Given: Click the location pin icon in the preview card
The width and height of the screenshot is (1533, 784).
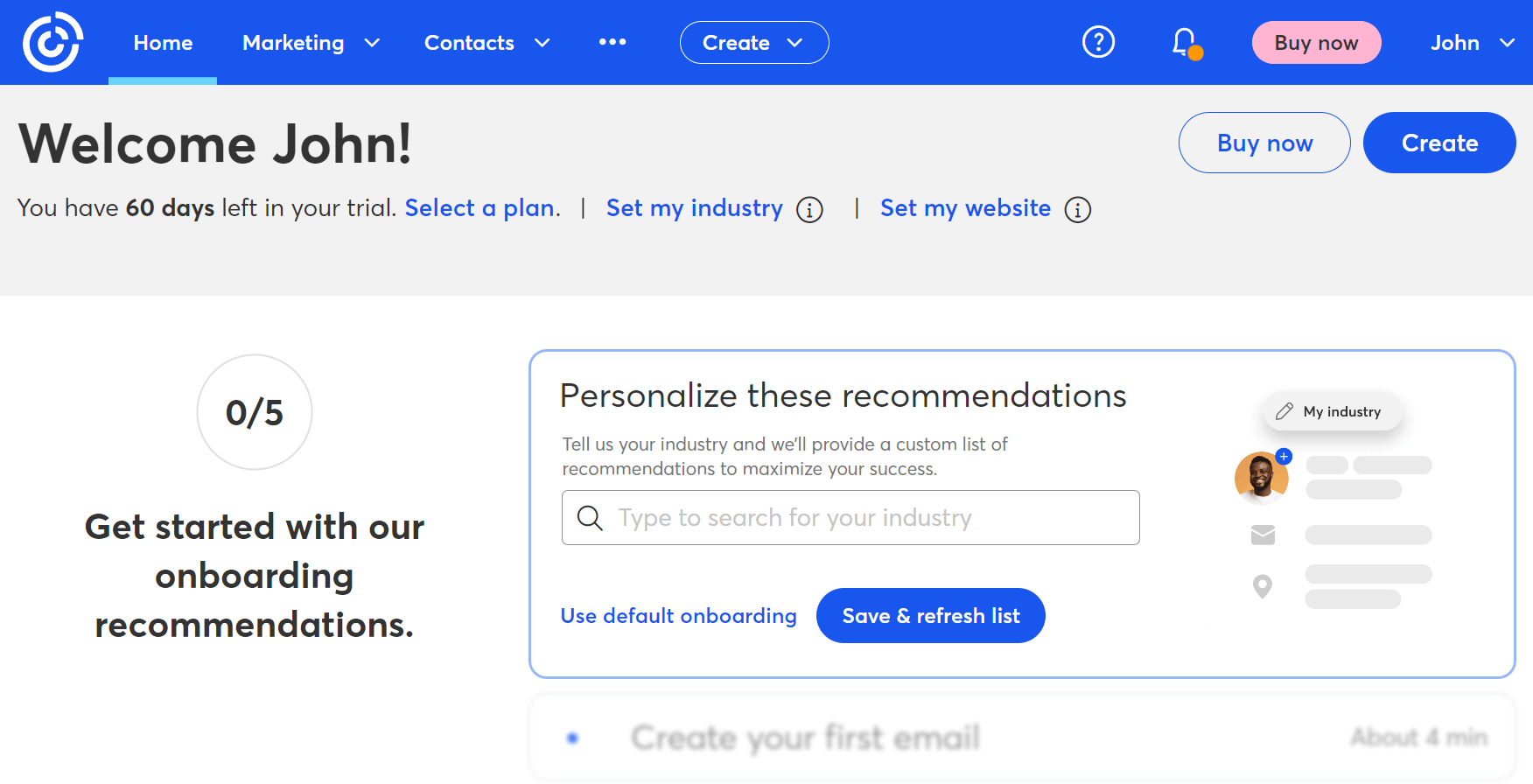Looking at the screenshot, I should pyautogui.click(x=1262, y=586).
